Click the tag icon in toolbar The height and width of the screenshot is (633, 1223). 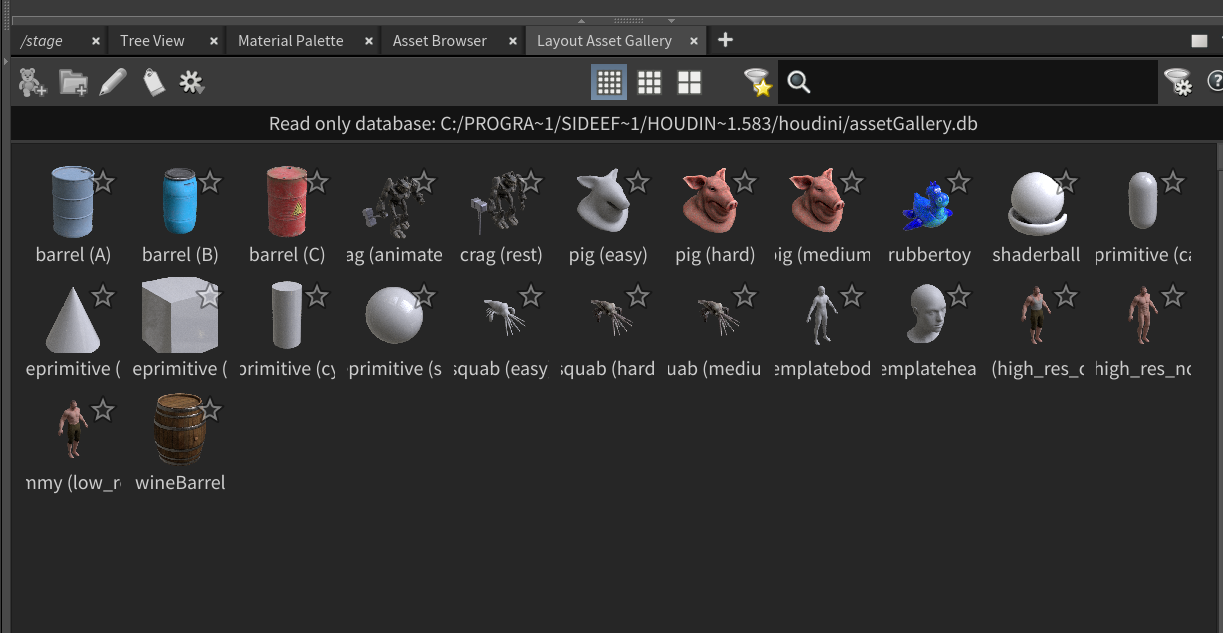153,82
